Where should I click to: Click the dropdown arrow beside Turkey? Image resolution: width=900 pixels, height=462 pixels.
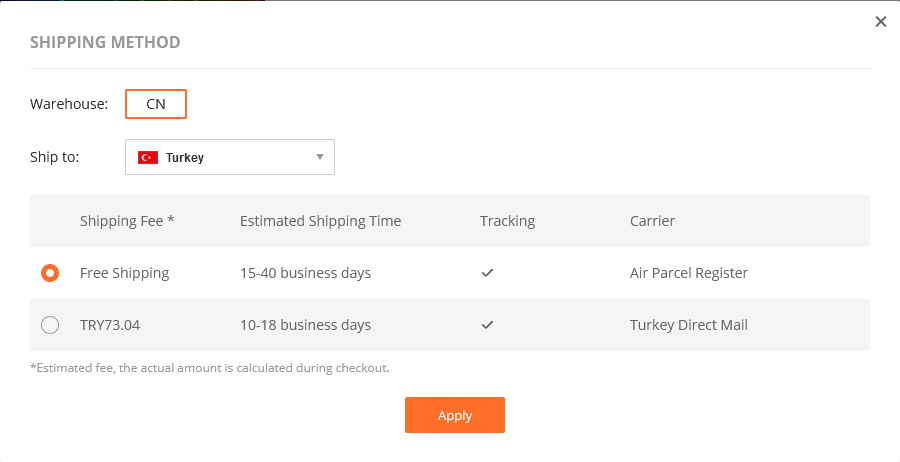320,157
